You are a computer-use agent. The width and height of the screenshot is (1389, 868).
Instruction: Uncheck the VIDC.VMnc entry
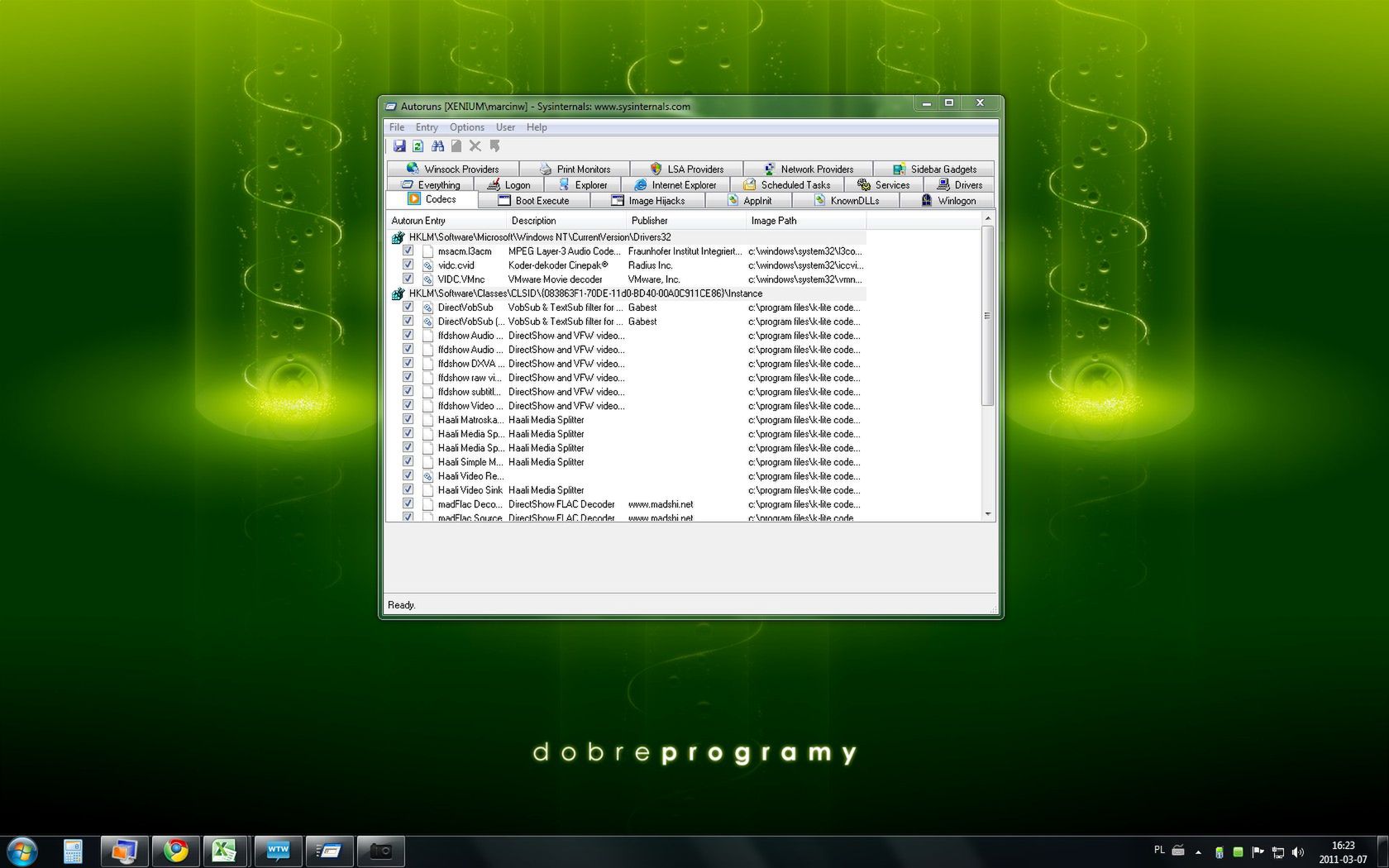click(x=408, y=279)
